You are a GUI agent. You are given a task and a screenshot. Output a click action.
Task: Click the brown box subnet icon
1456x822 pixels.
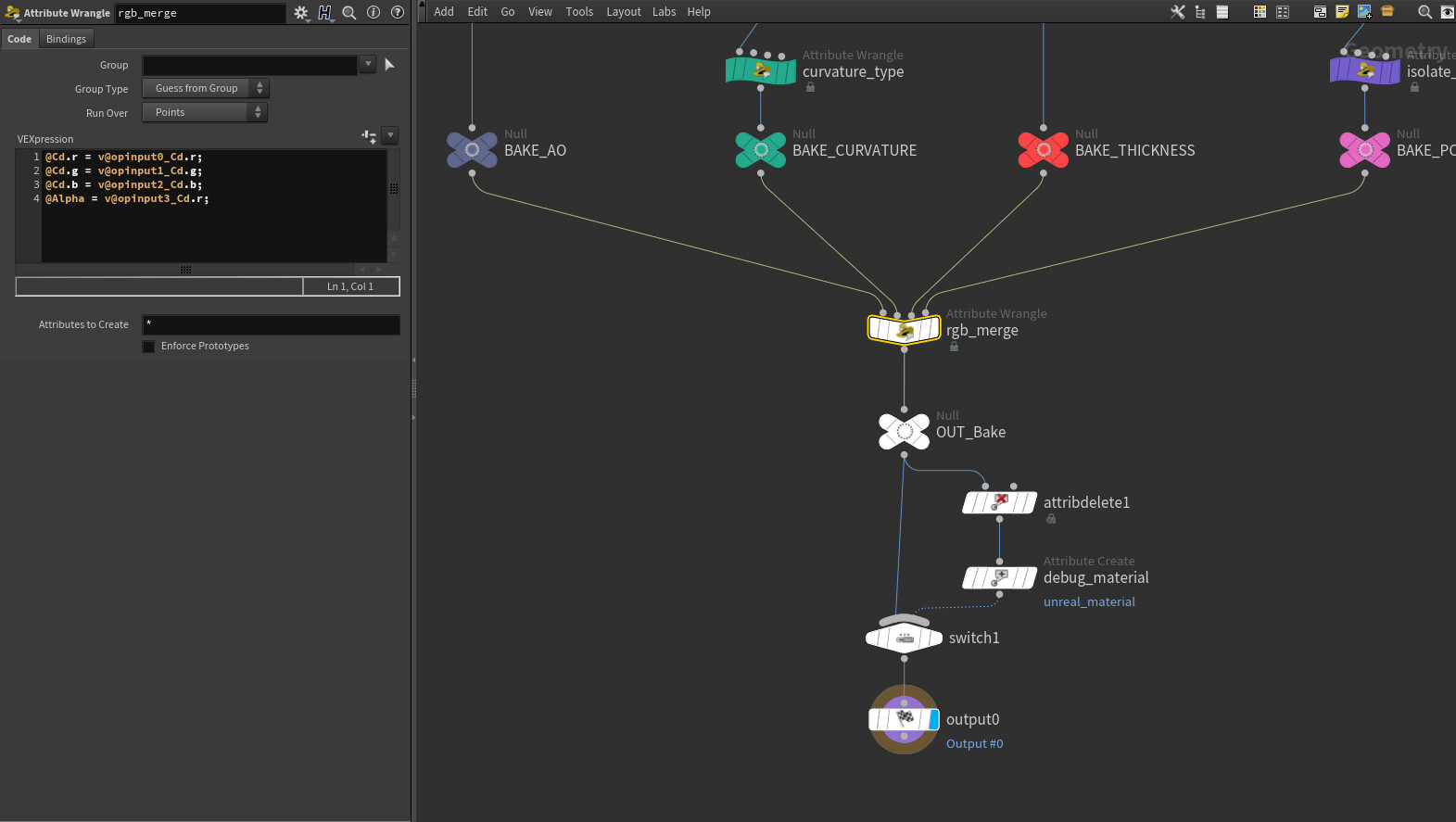[x=1387, y=12]
